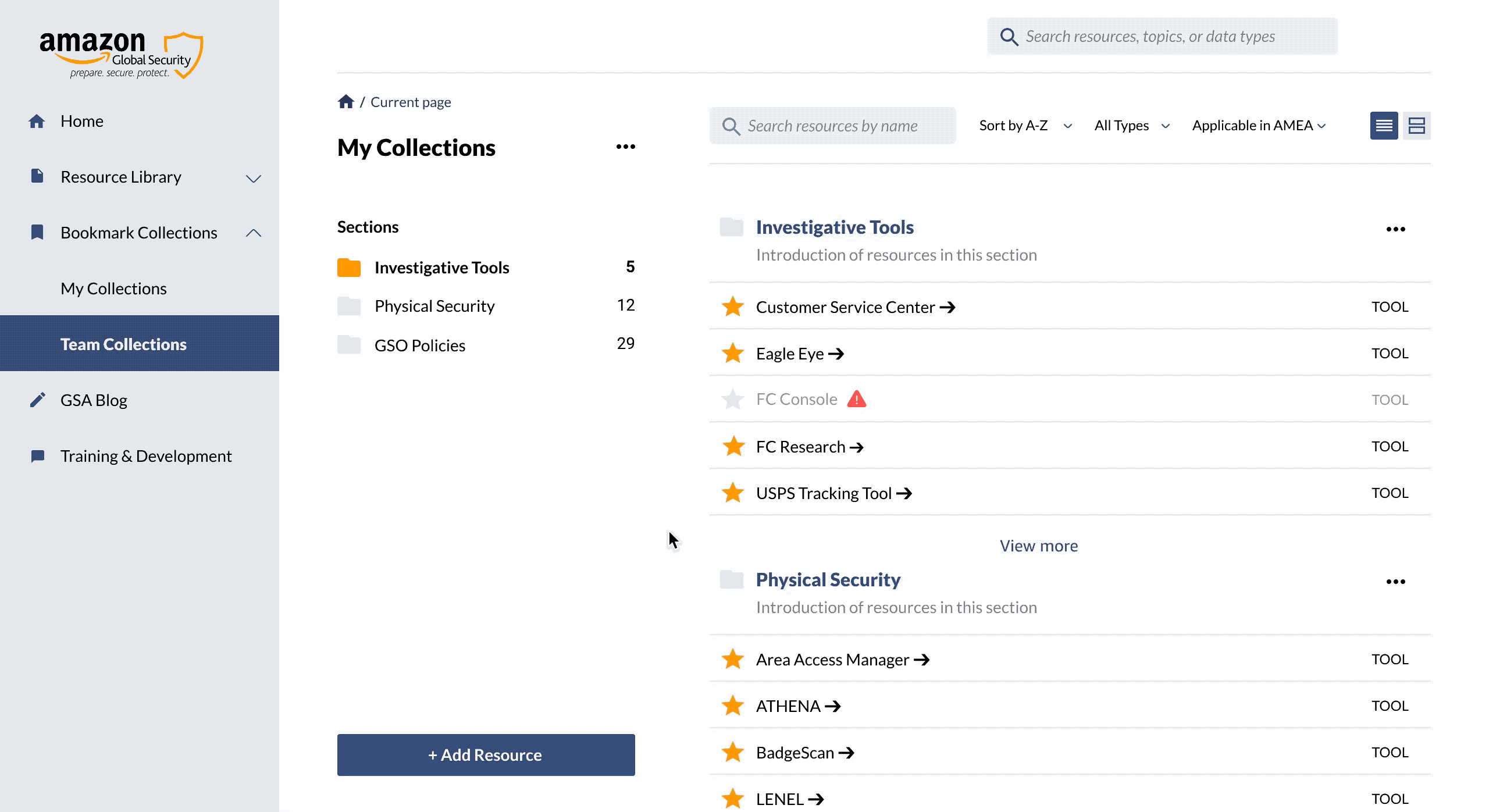Expand the Resource Library chevron
The height and width of the screenshot is (812, 1489).
coord(254,178)
